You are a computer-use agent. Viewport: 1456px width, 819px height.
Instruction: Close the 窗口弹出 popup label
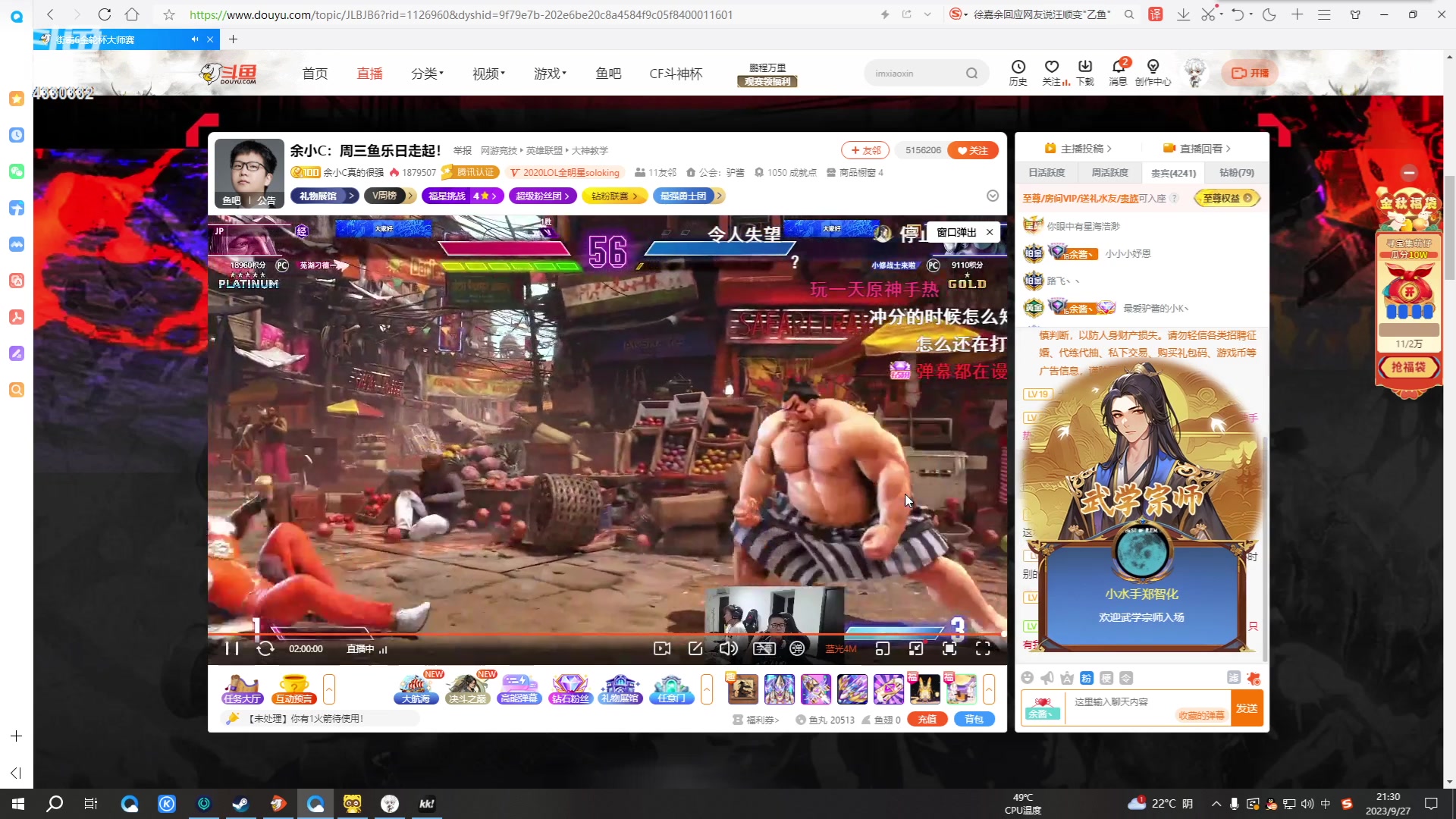pyautogui.click(x=990, y=232)
